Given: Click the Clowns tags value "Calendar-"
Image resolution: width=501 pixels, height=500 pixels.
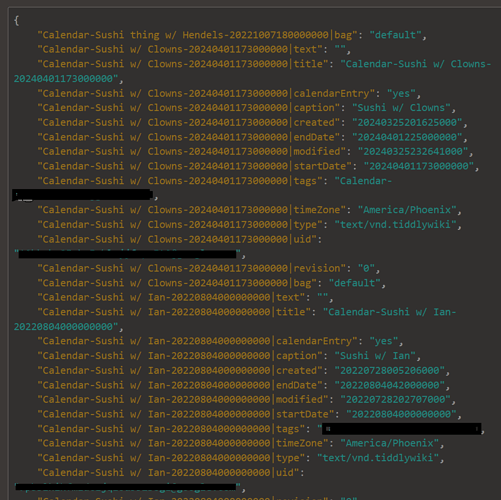Looking at the screenshot, I should (363, 181).
